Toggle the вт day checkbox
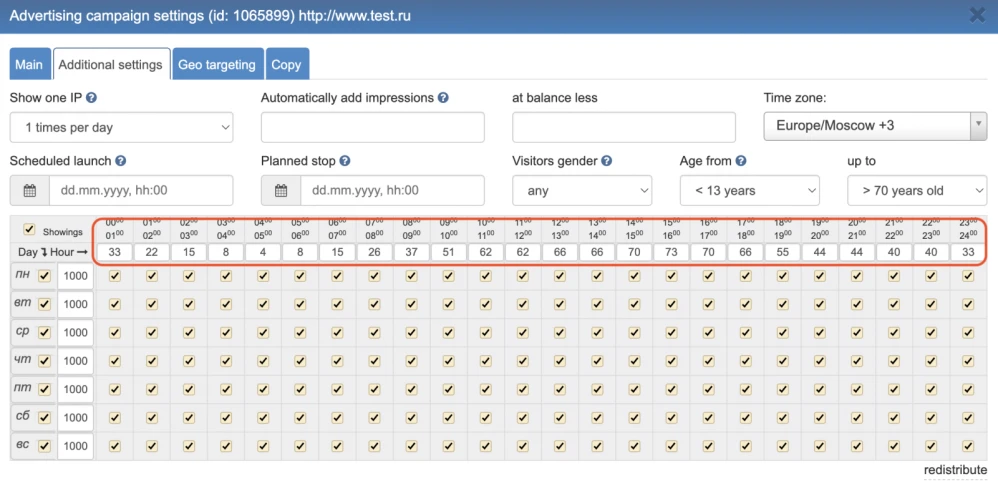Viewport: 998px width, 481px height. point(44,304)
